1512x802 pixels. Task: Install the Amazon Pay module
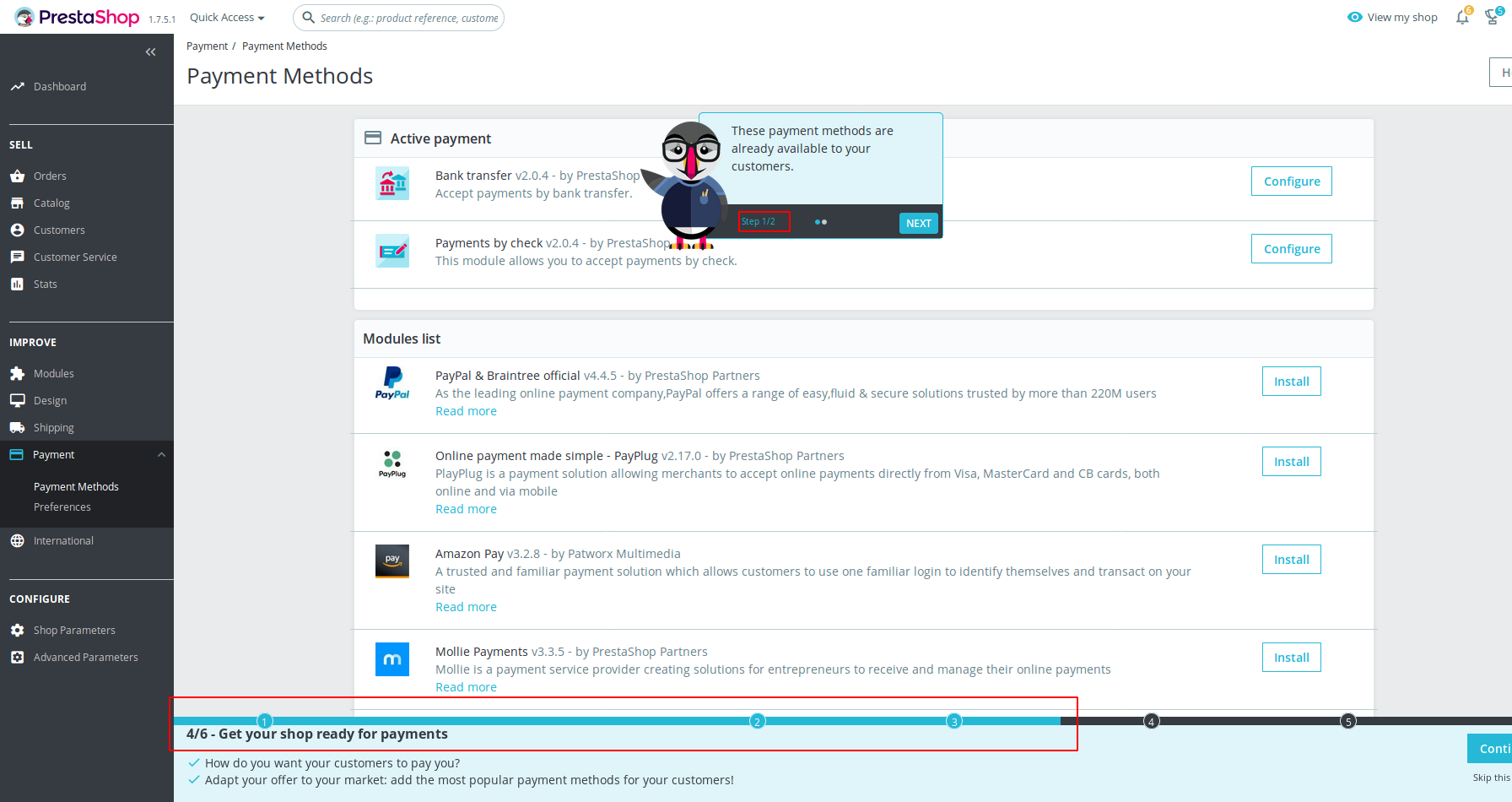[1292, 560]
